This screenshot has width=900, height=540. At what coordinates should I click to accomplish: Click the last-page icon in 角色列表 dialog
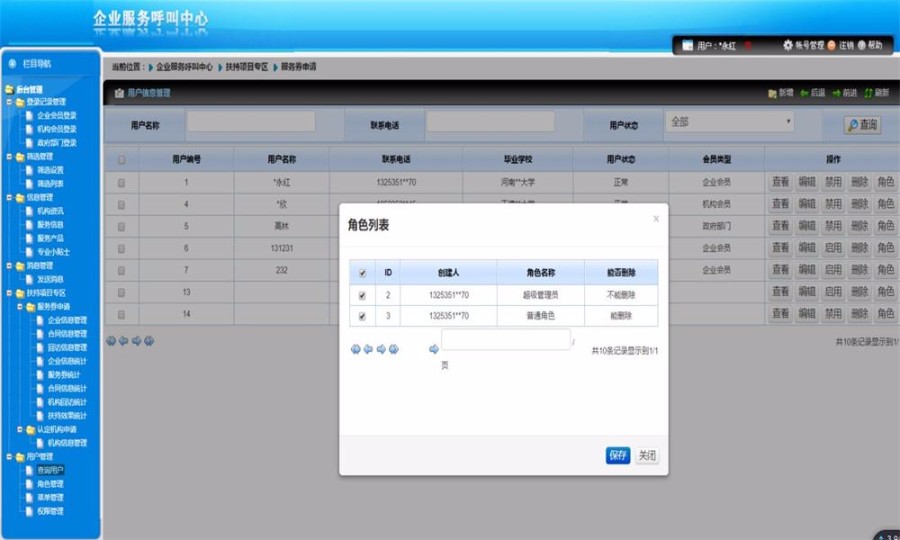(x=394, y=349)
